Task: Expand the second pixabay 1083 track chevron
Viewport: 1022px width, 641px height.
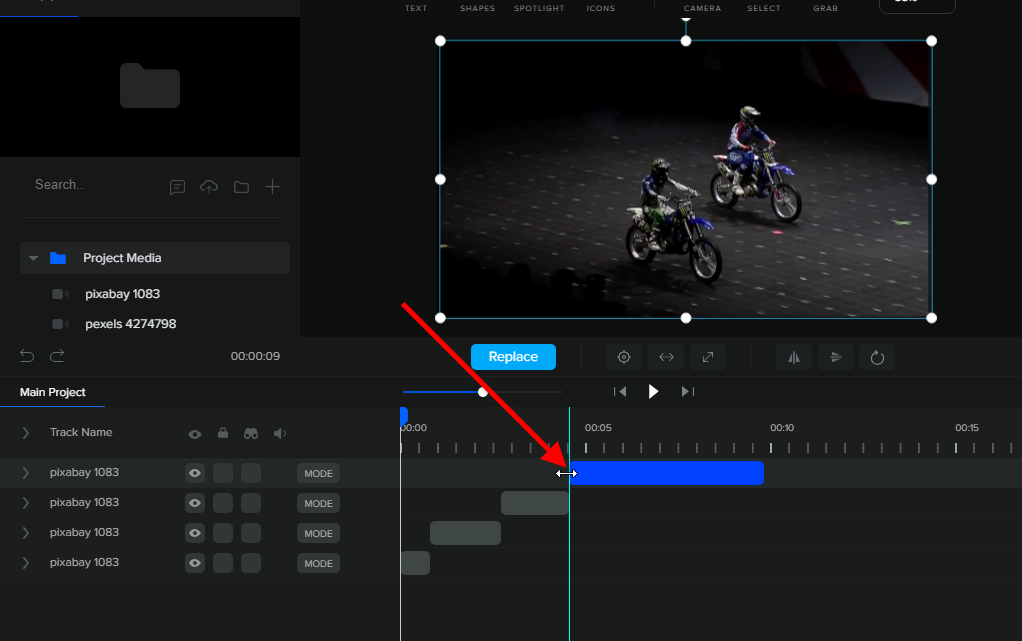Action: (25, 503)
